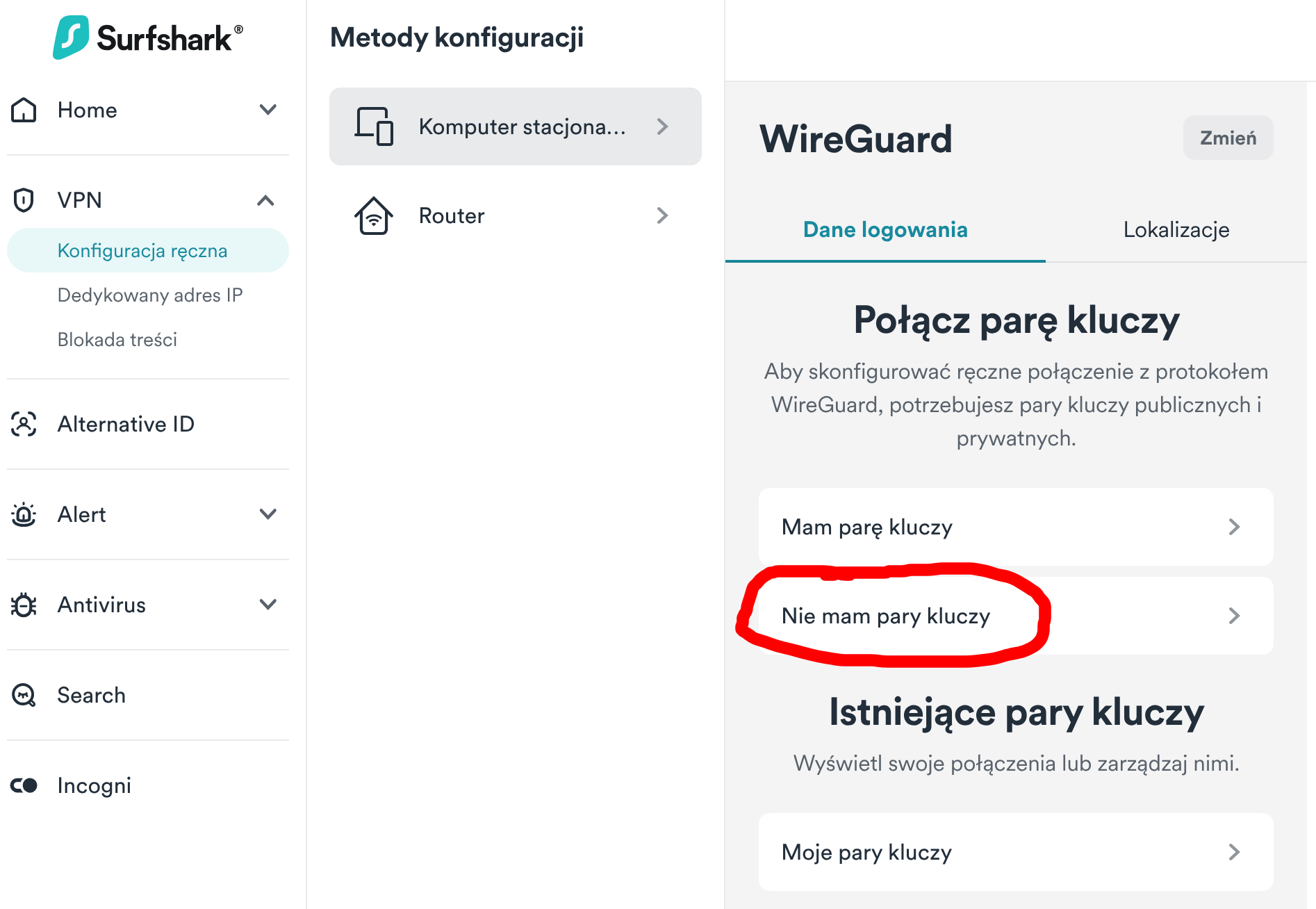Click the Zmień button
Image resolution: width=1316 pixels, height=909 pixels.
1228,138
